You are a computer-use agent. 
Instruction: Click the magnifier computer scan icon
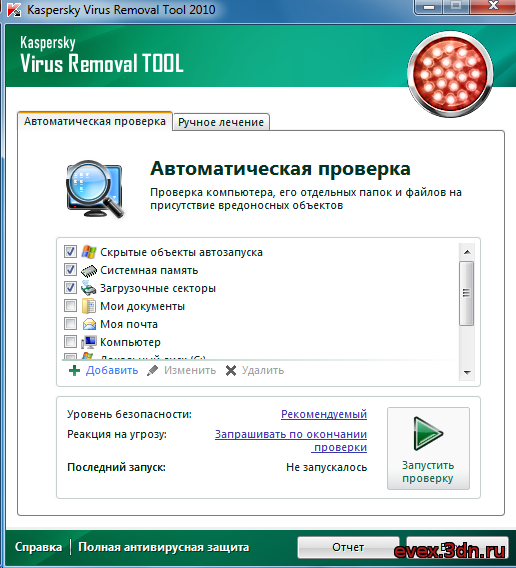[95, 189]
